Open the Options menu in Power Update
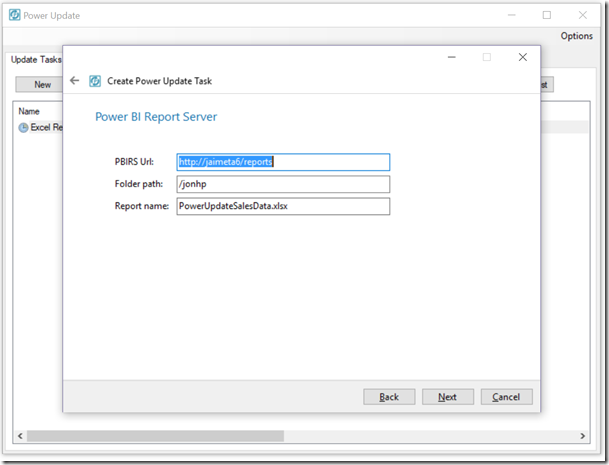This screenshot has height=465, width=609. click(576, 36)
